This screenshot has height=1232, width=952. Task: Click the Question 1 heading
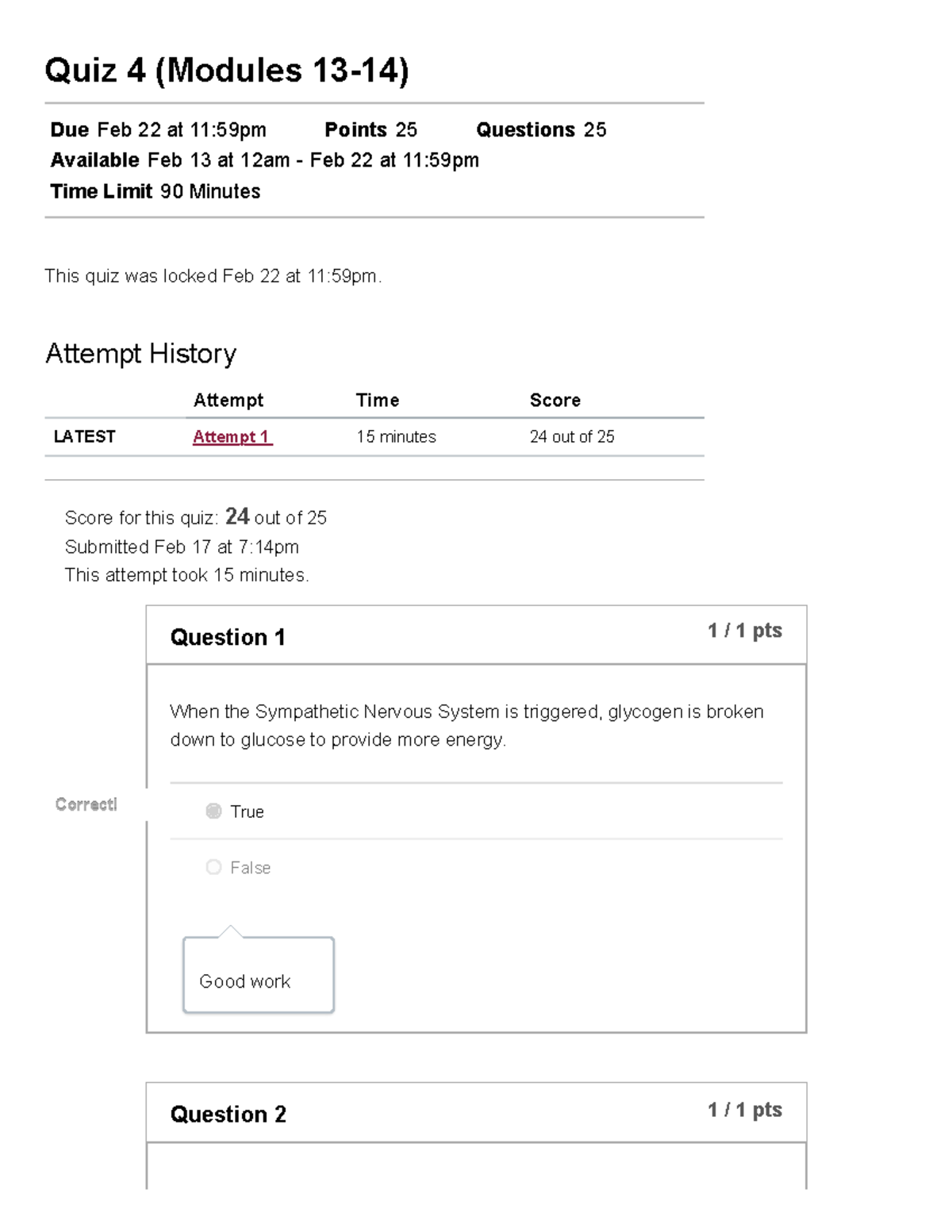228,637
